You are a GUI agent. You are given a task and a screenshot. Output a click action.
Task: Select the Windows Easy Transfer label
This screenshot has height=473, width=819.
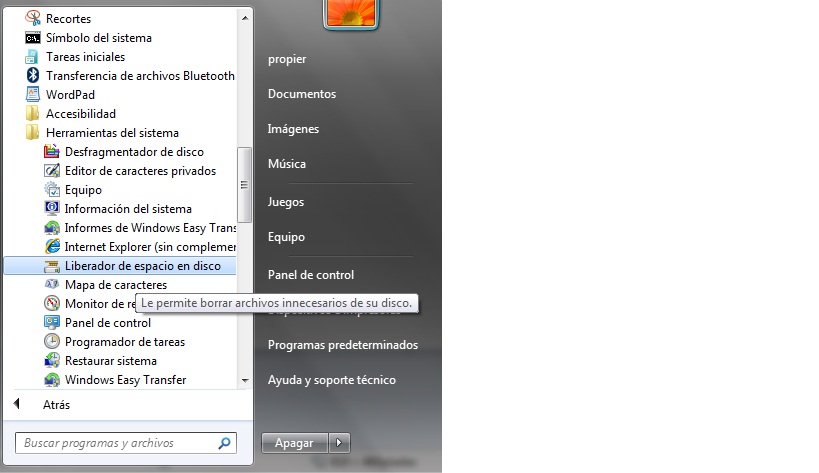[125, 380]
